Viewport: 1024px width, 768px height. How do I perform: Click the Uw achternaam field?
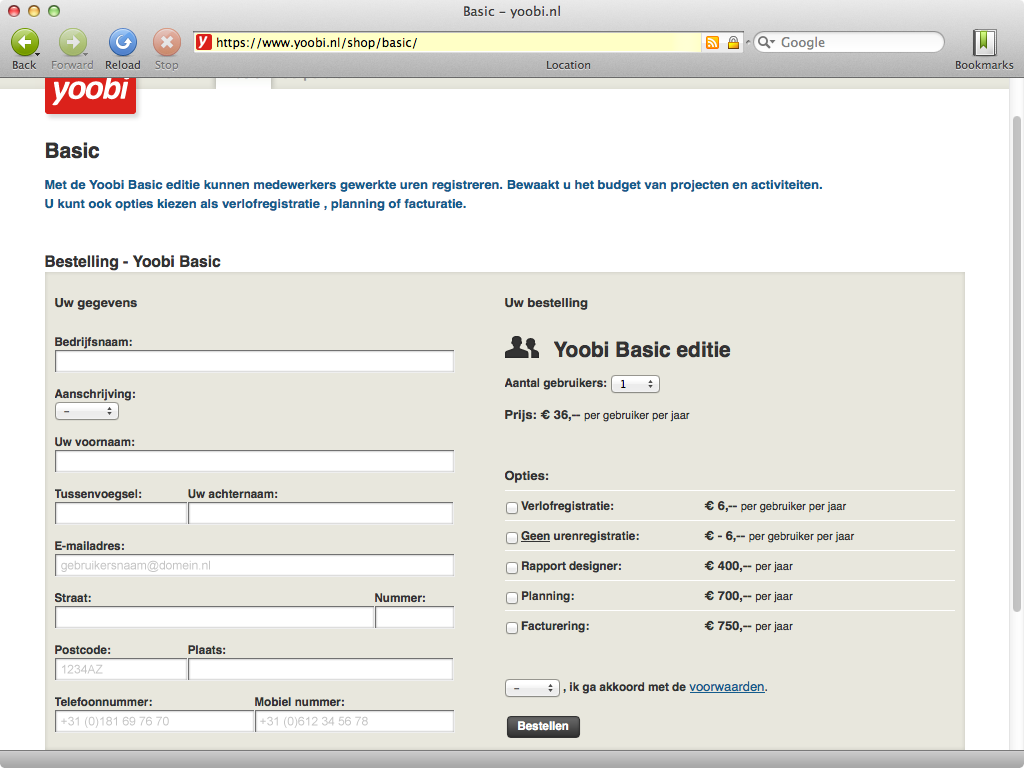click(x=321, y=513)
